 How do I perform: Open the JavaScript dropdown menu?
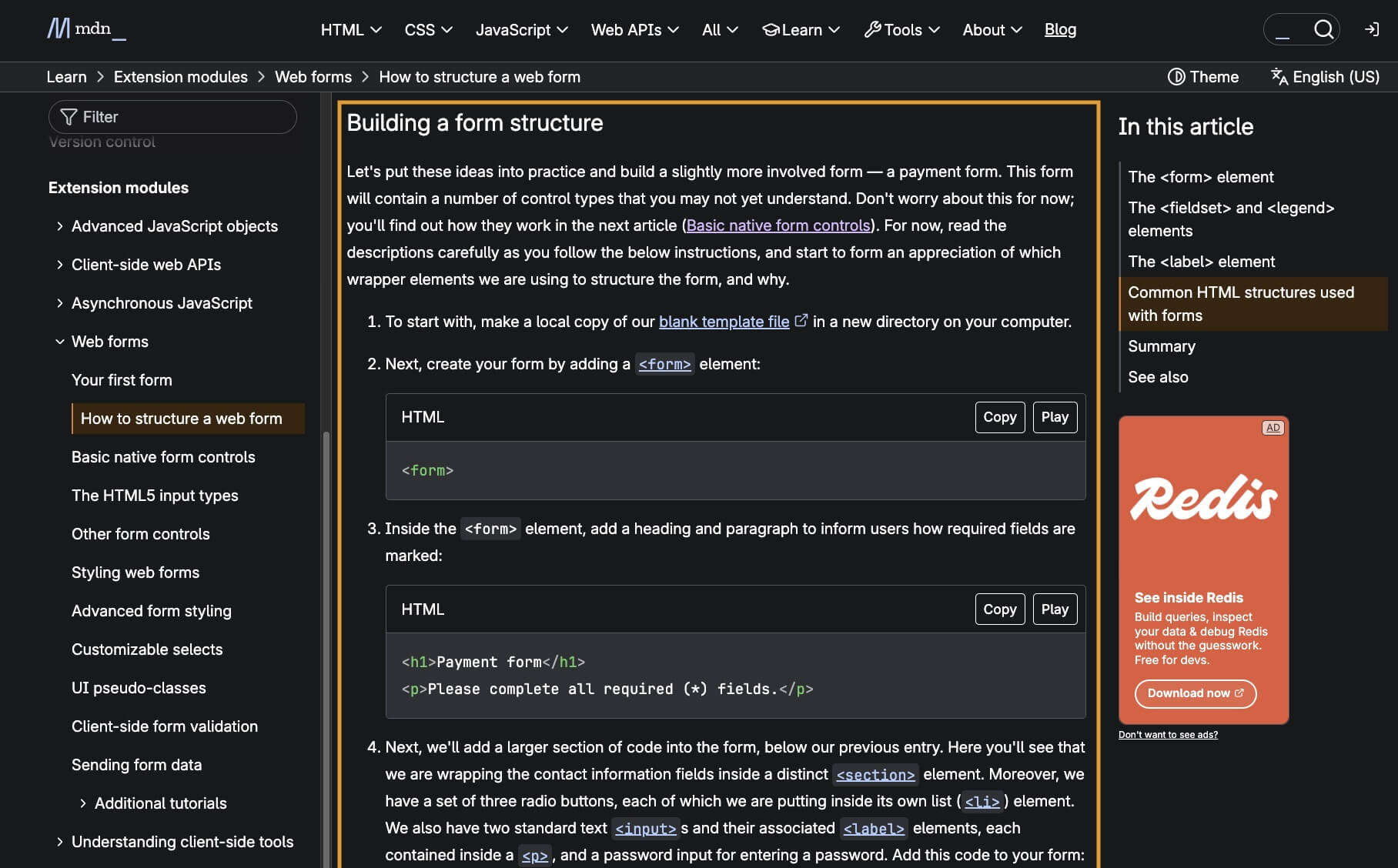pos(521,30)
